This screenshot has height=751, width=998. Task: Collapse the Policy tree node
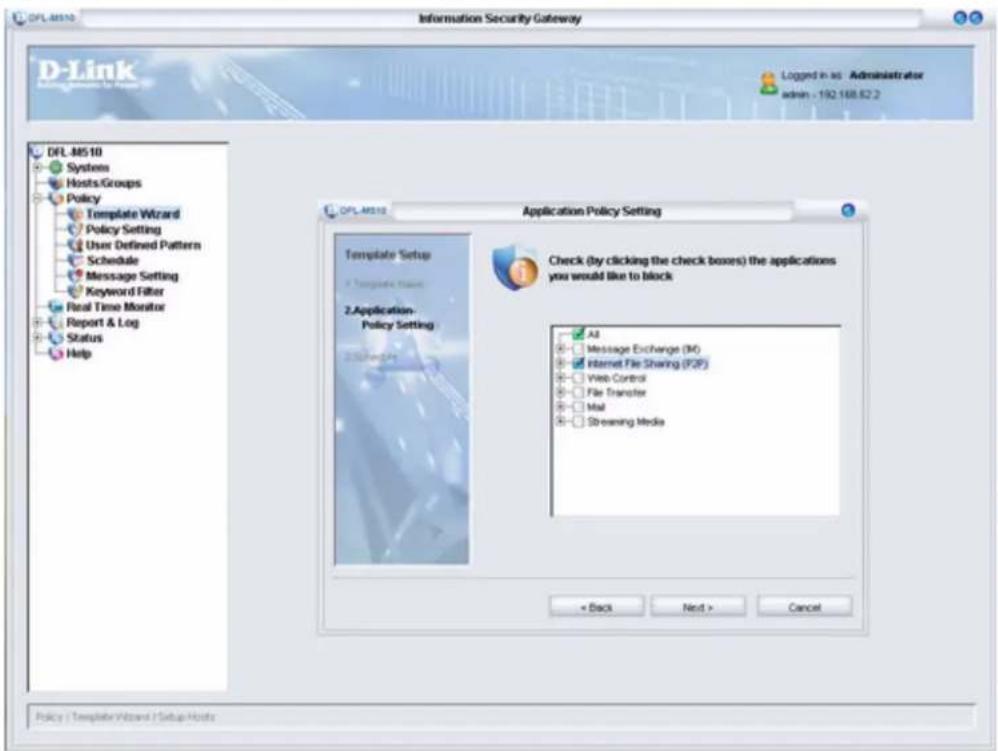[38, 199]
